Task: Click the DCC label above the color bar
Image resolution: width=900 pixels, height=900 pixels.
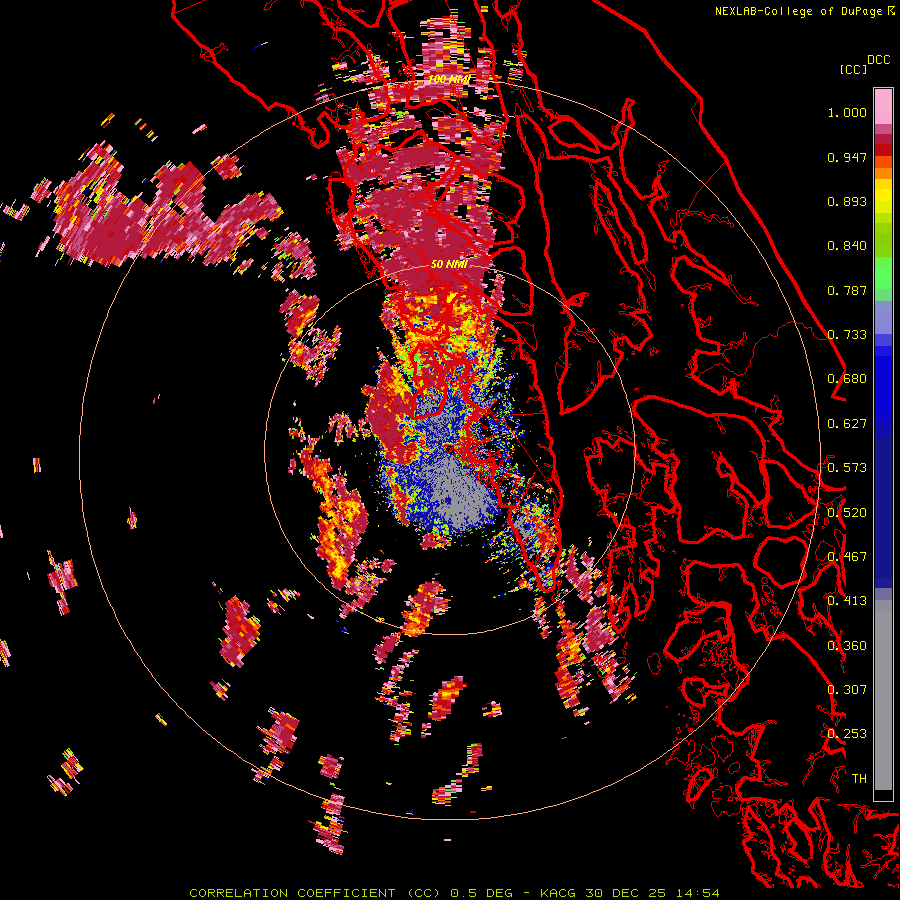Action: point(879,60)
